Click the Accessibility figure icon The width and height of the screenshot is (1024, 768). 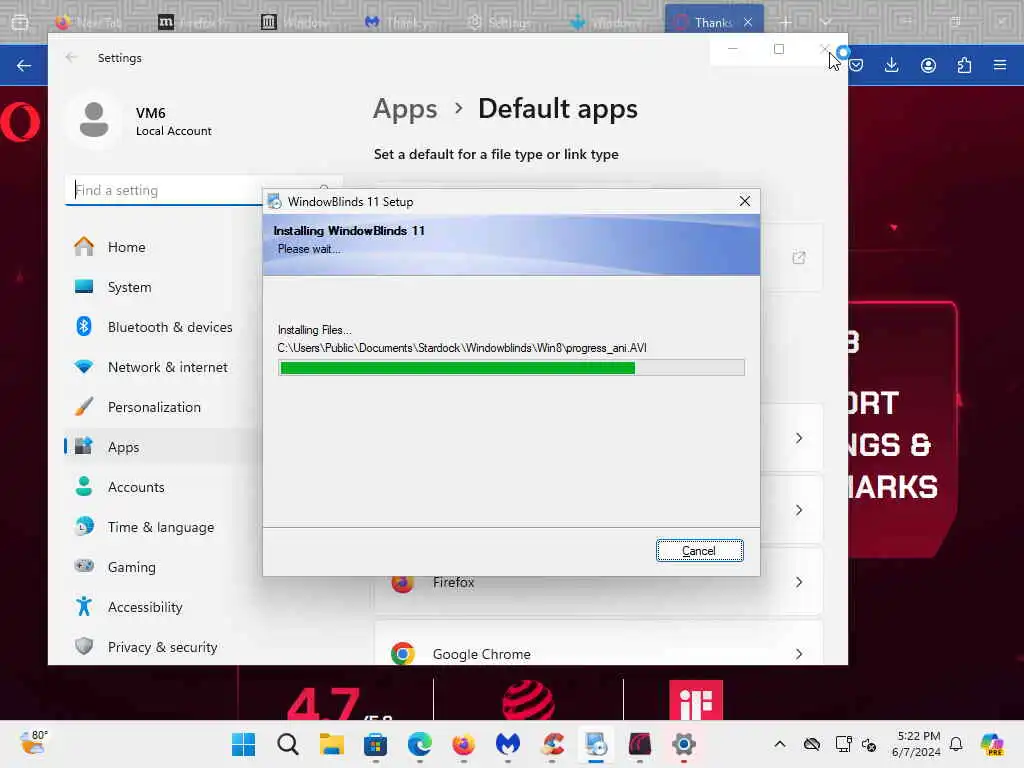click(84, 606)
